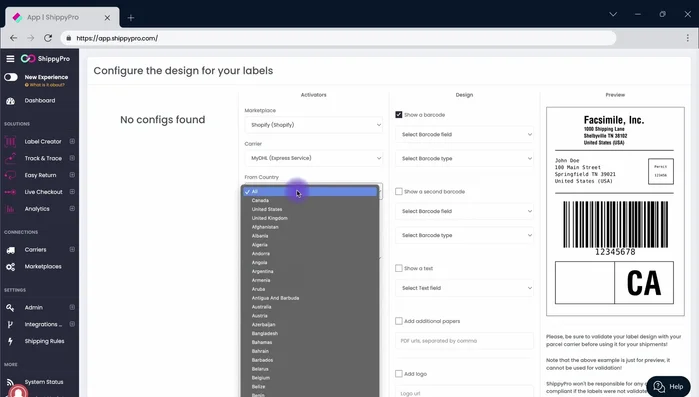Choose United States from country list
This screenshot has height=397, width=699.
(x=310, y=209)
